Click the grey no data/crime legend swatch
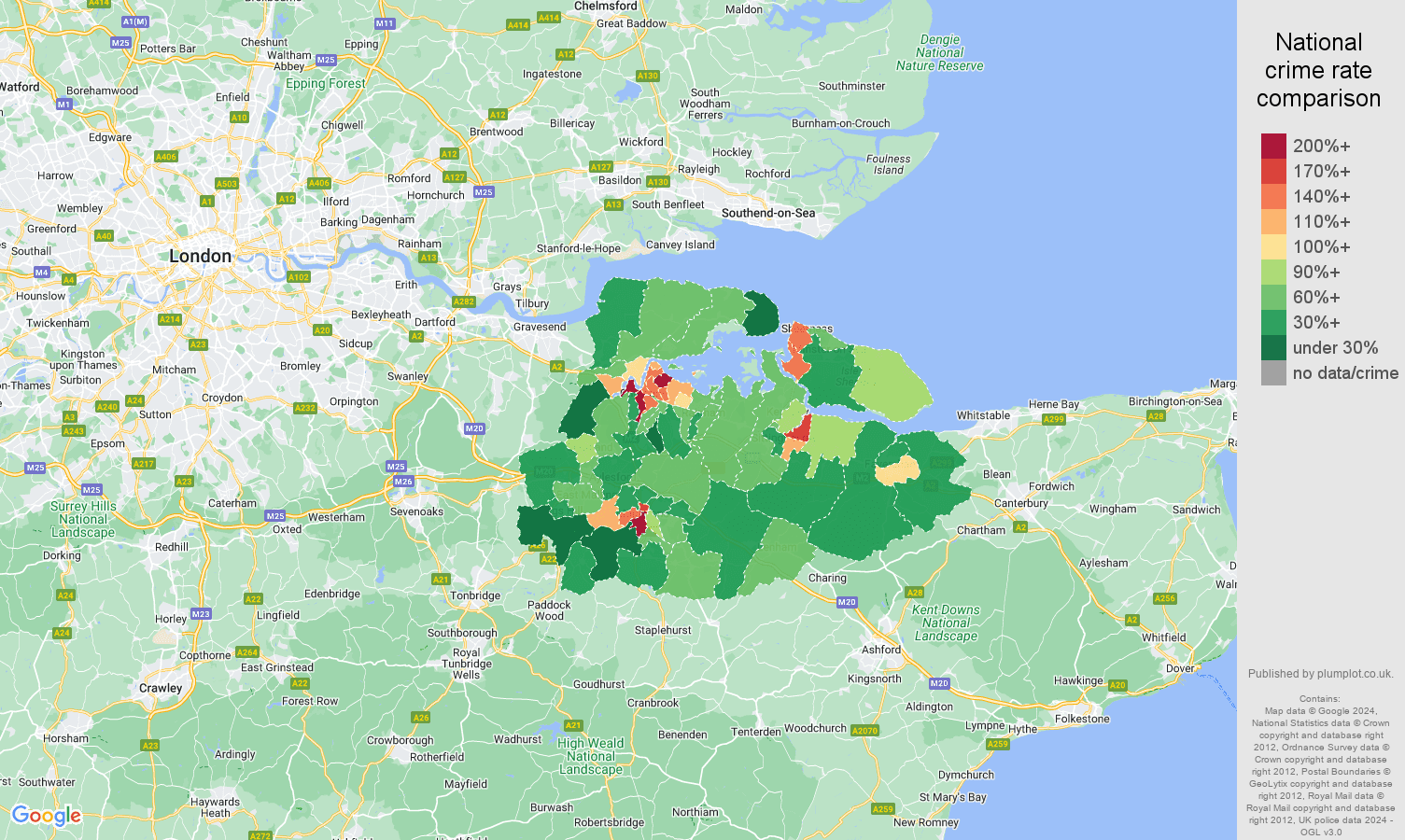The image size is (1405, 840). tap(1272, 372)
